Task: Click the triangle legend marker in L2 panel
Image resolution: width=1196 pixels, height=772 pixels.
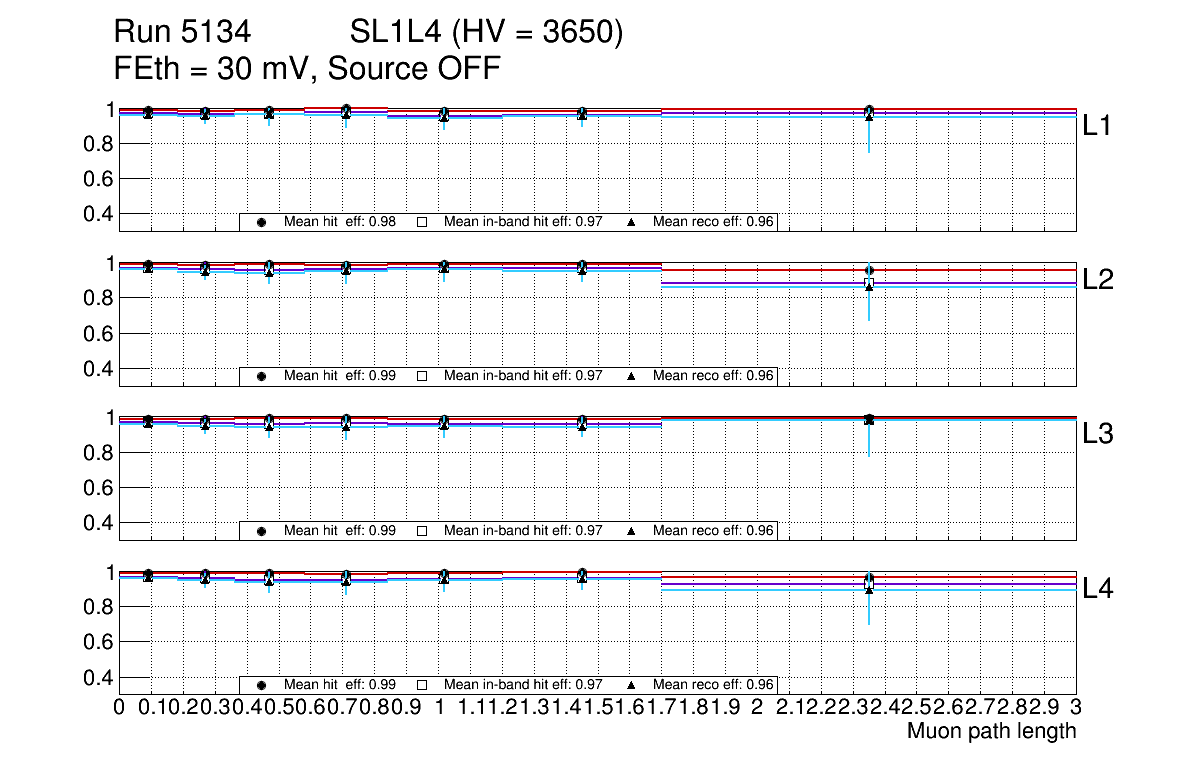Action: [632, 376]
